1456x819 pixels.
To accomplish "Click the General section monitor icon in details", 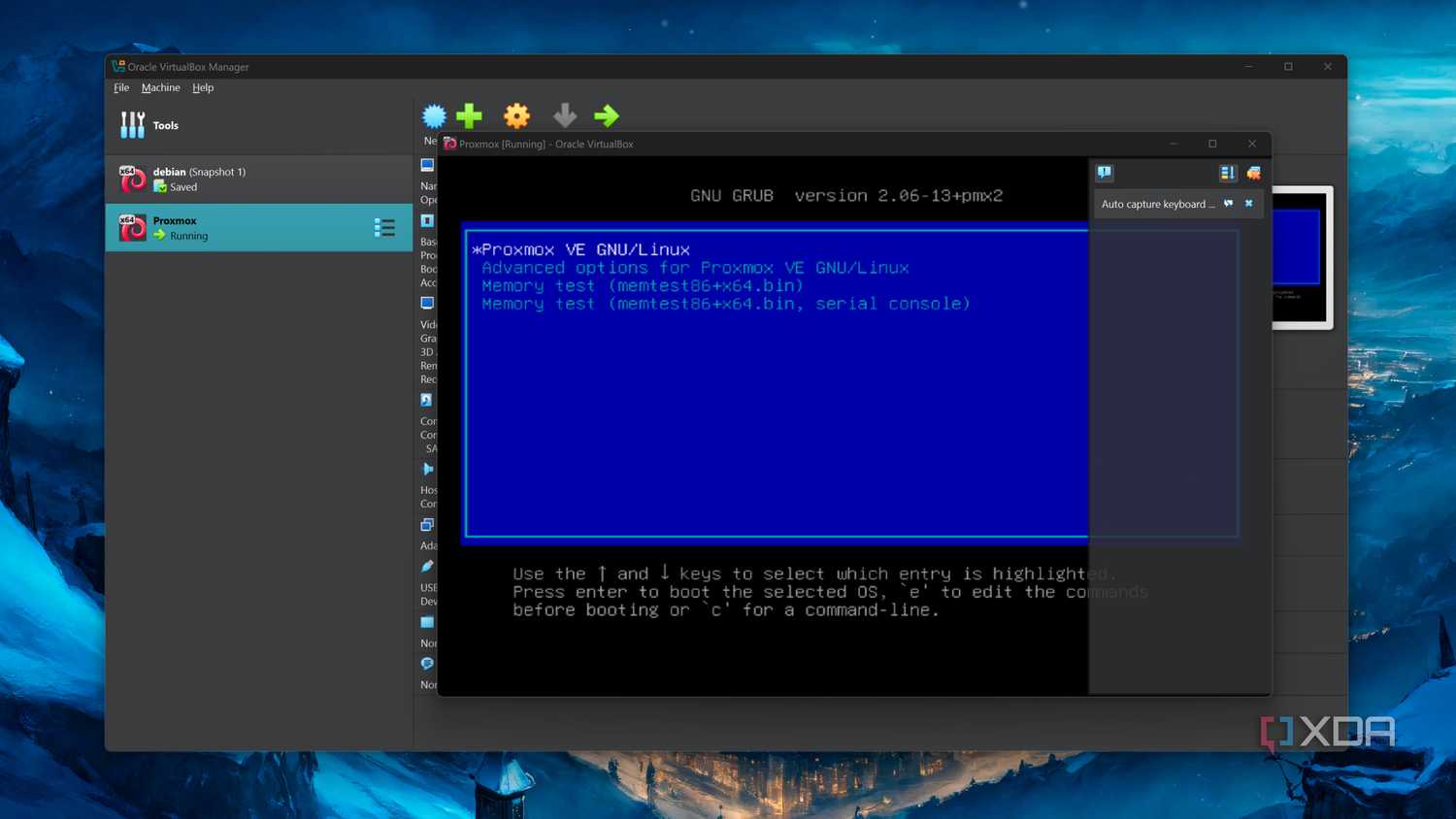I will click(427, 165).
